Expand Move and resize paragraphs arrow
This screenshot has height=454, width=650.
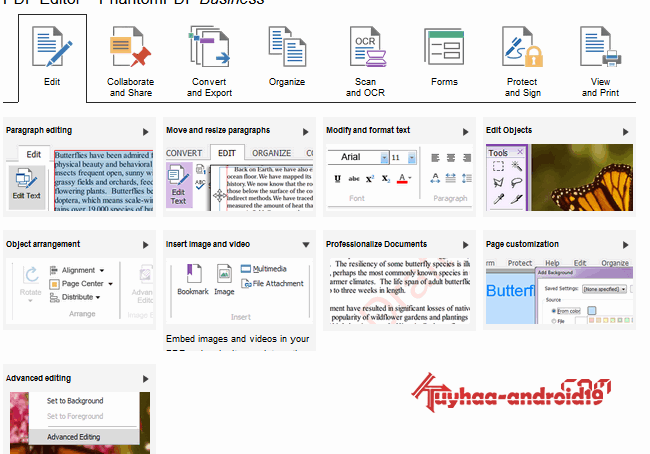306,132
